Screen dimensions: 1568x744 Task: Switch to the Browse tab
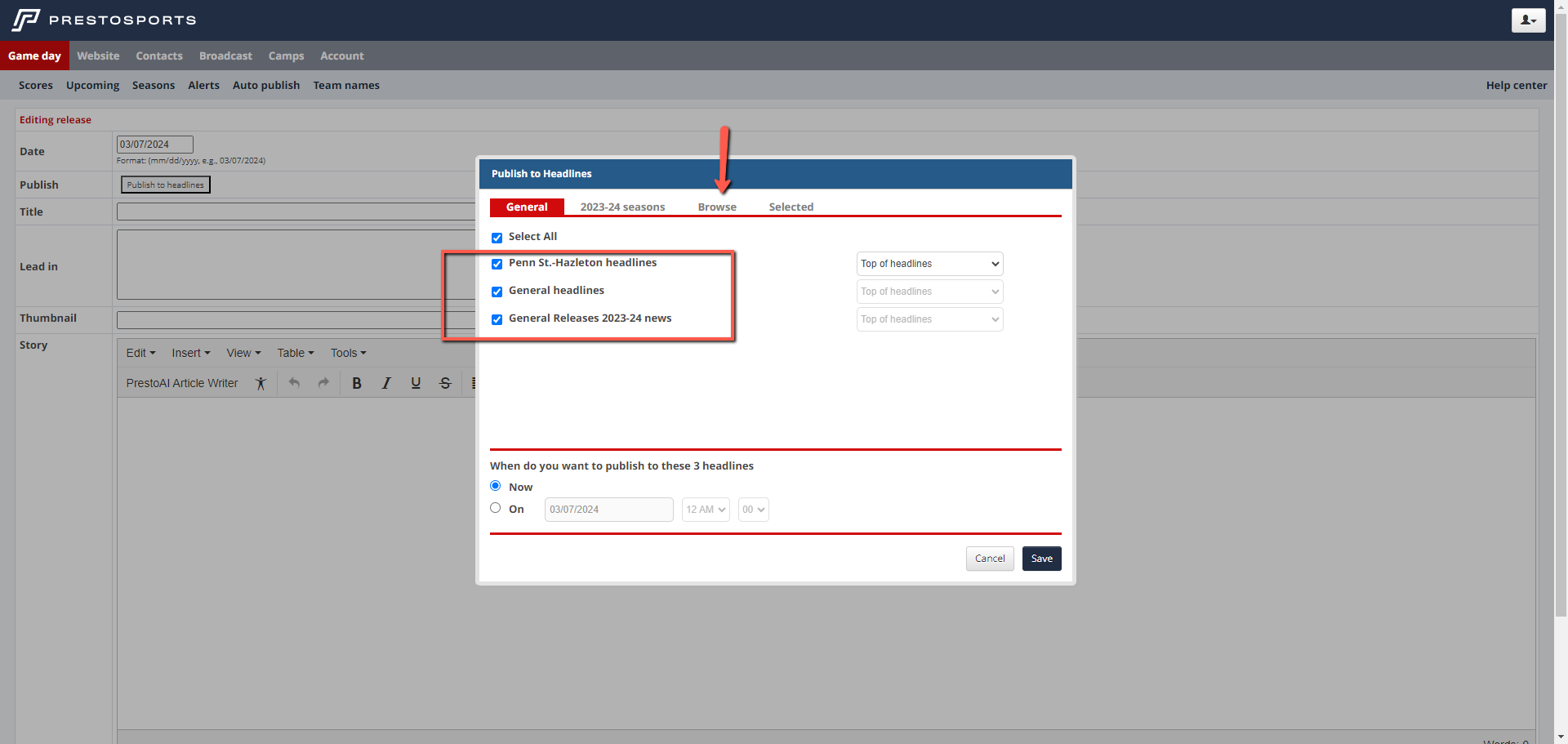pyautogui.click(x=717, y=207)
